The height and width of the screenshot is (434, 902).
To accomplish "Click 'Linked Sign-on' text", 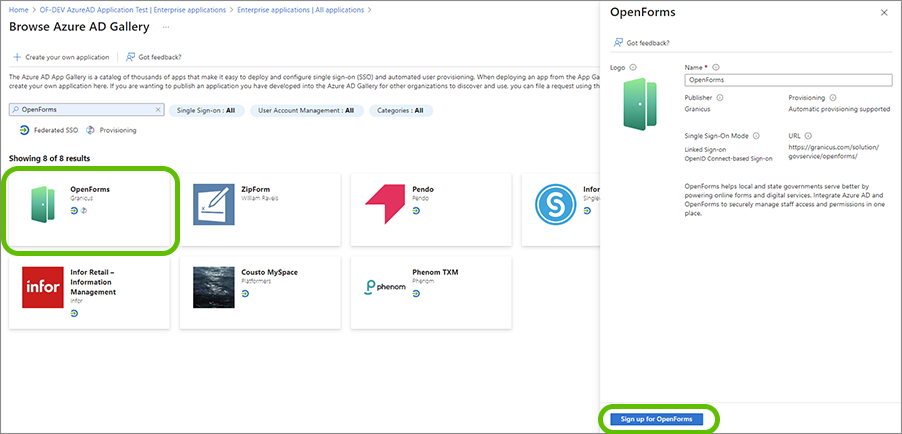I will (705, 149).
